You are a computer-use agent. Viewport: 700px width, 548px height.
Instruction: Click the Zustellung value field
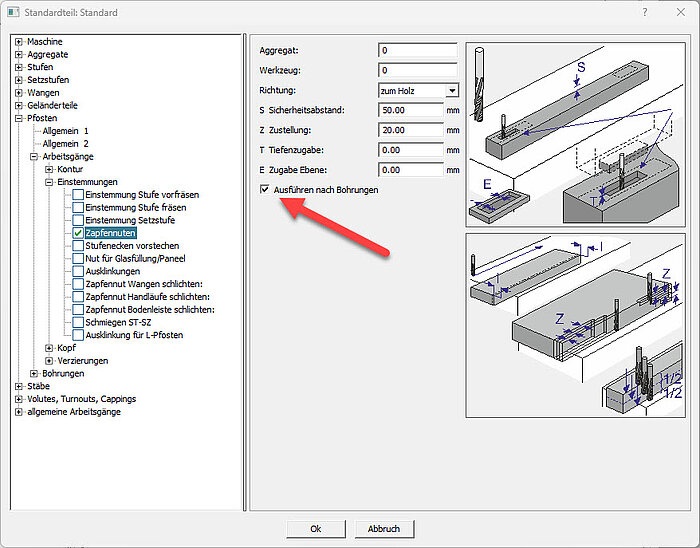point(411,130)
